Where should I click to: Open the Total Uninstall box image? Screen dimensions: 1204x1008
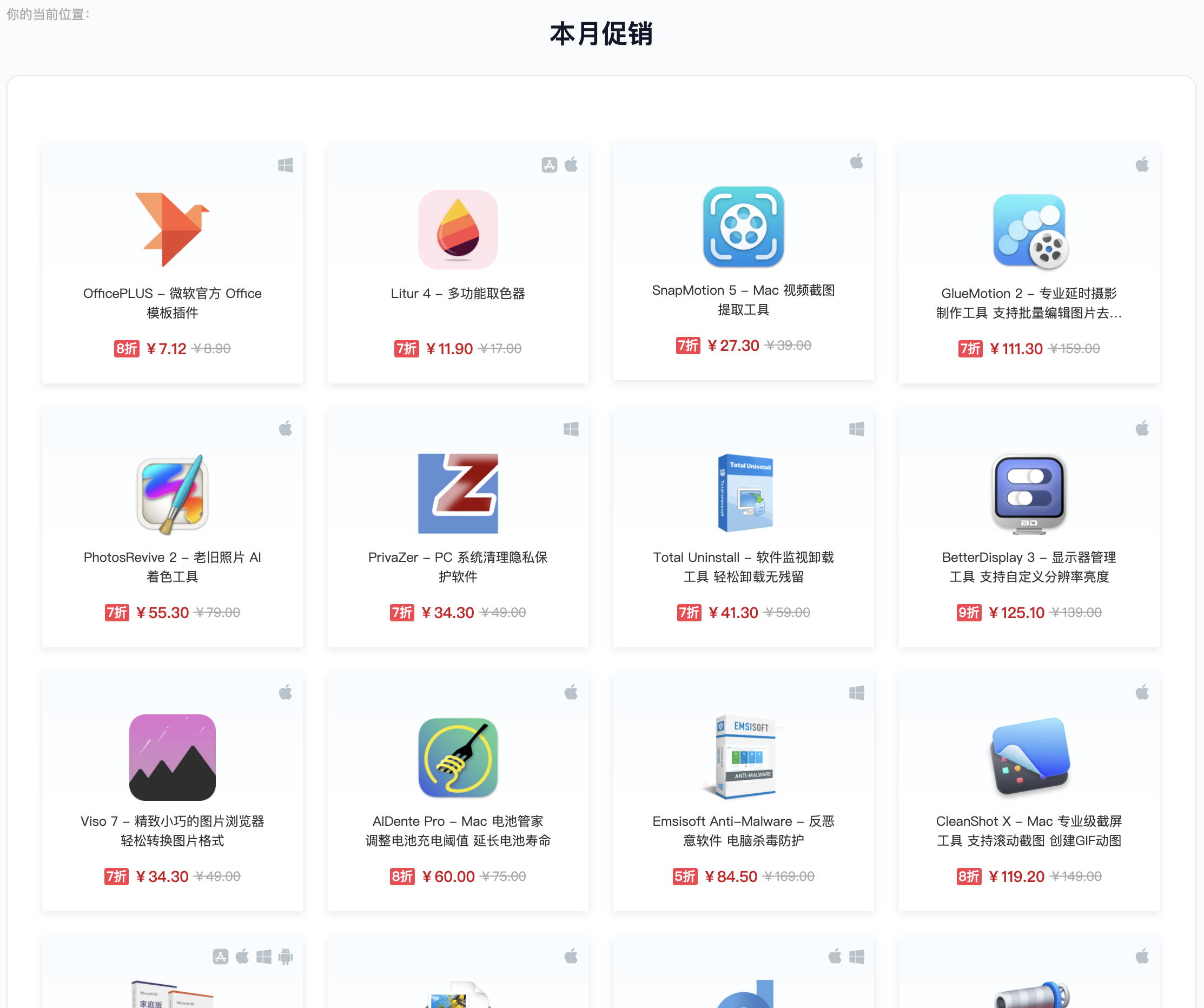(x=745, y=493)
